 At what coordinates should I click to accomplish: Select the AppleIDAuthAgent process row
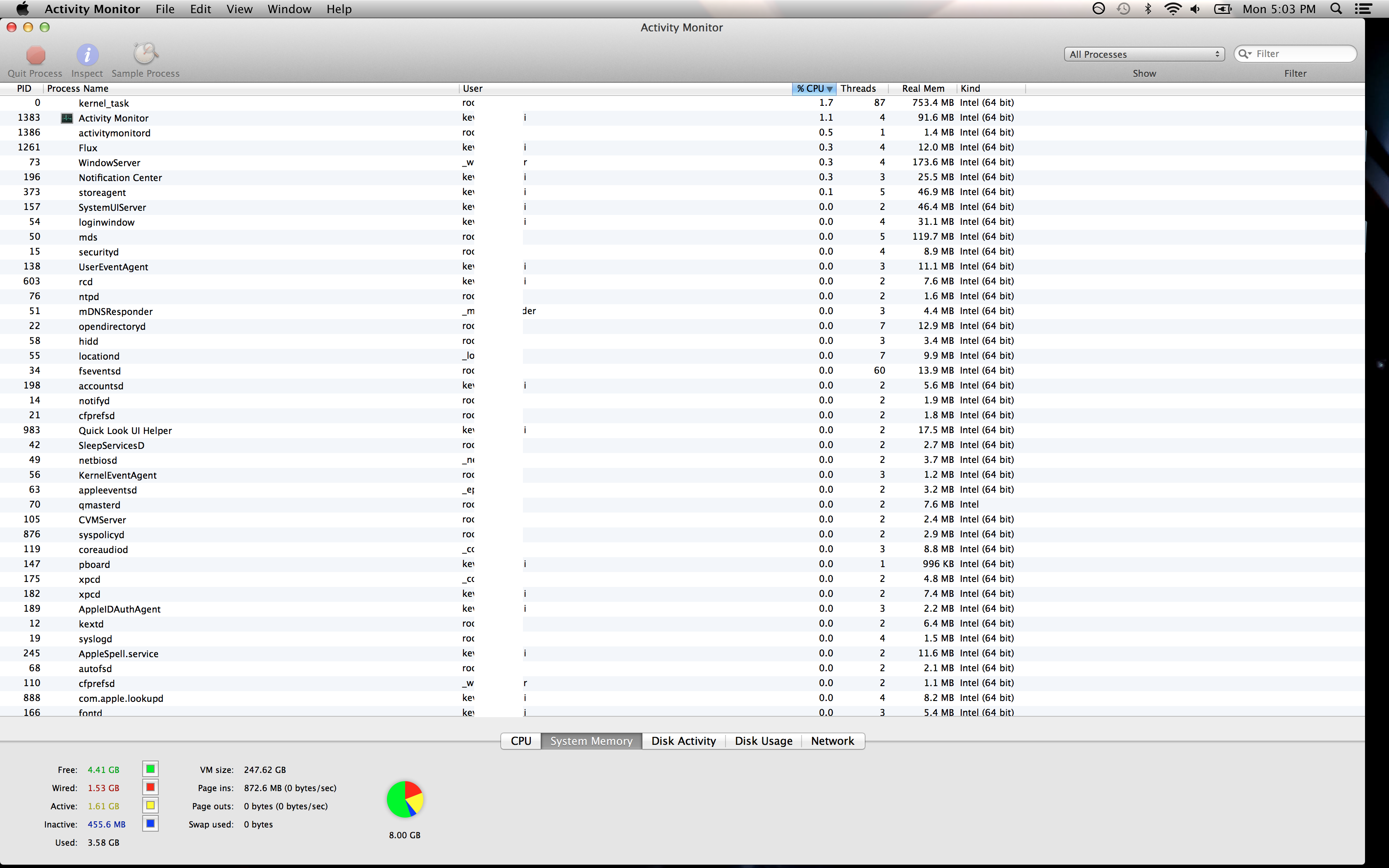click(x=682, y=609)
